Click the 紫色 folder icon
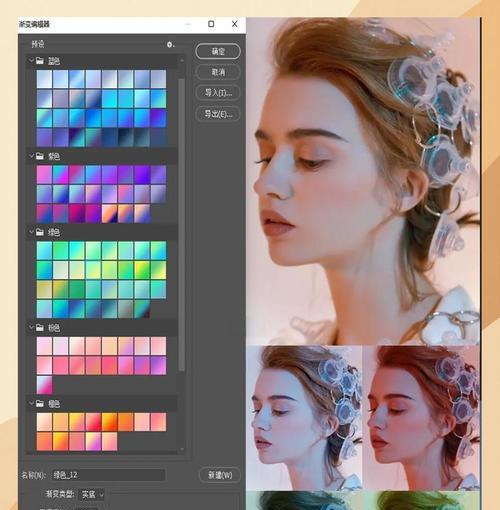 coord(40,156)
